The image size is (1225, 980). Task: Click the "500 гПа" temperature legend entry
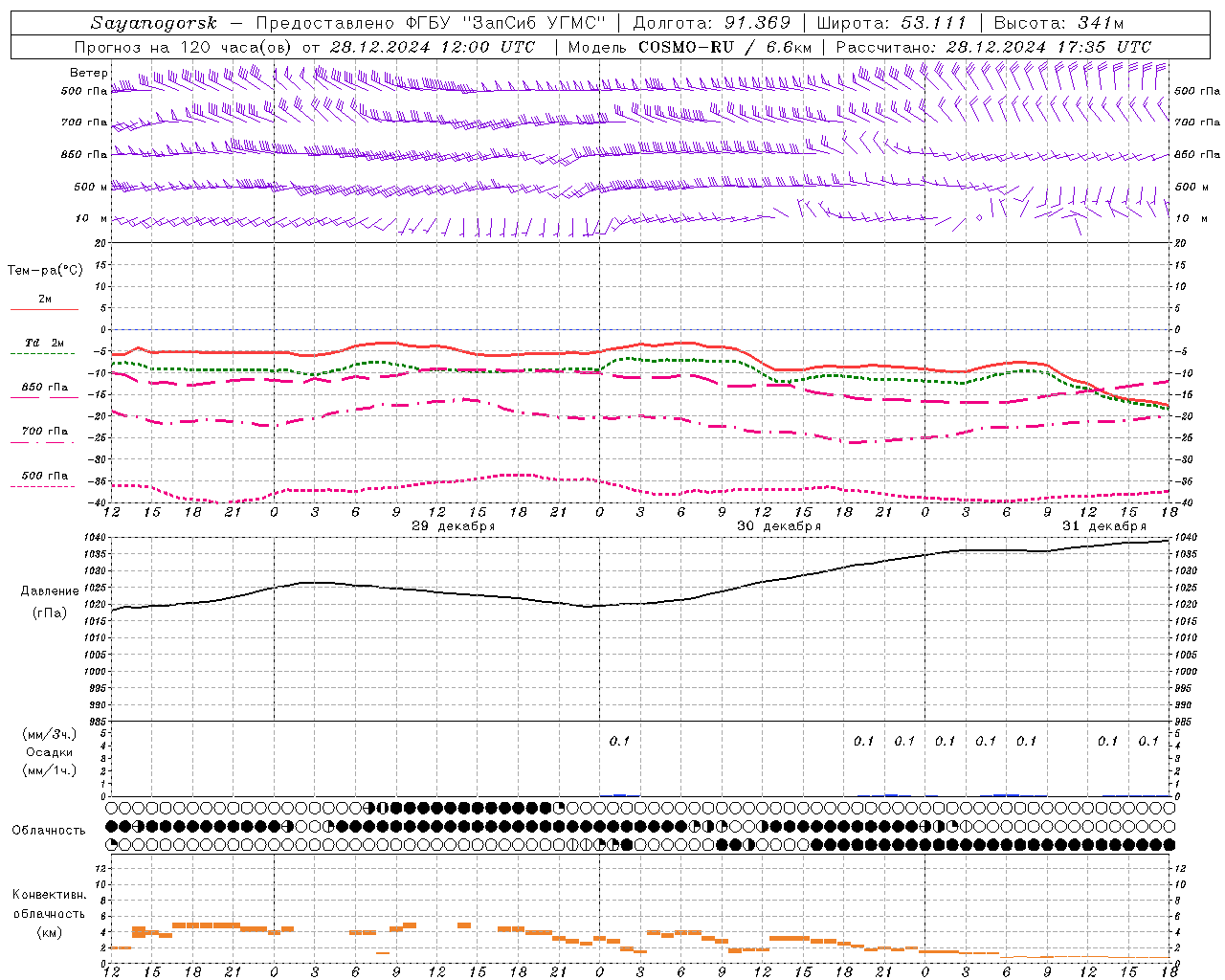(45, 476)
